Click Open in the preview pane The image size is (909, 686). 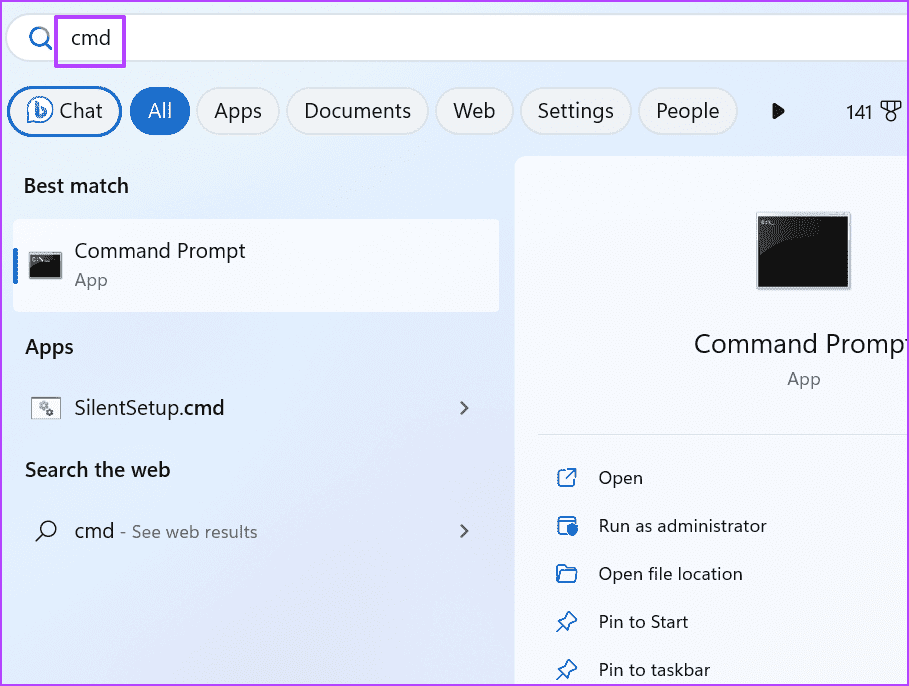(x=620, y=478)
